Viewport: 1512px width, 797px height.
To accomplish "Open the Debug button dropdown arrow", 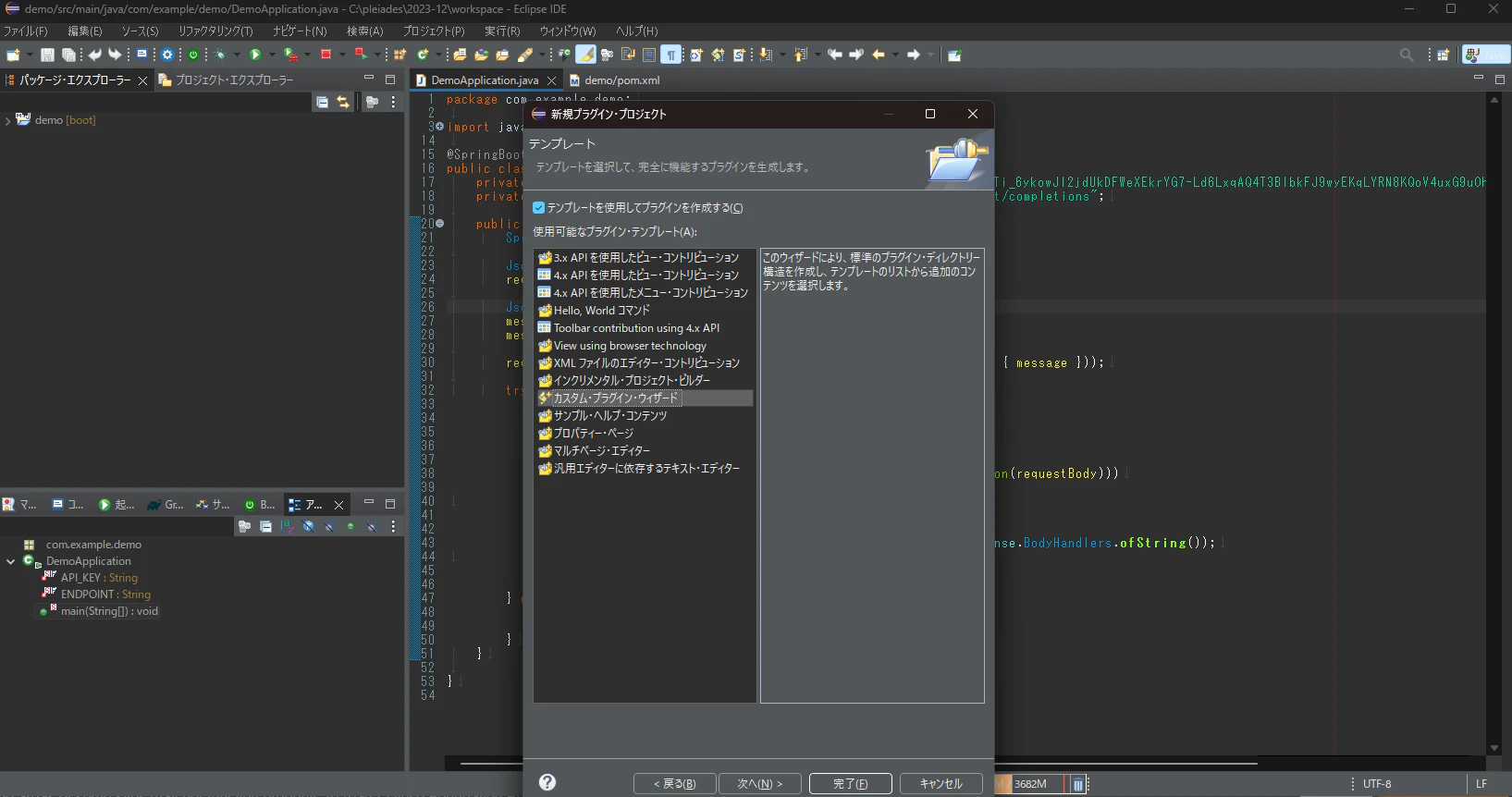I will coord(237,55).
